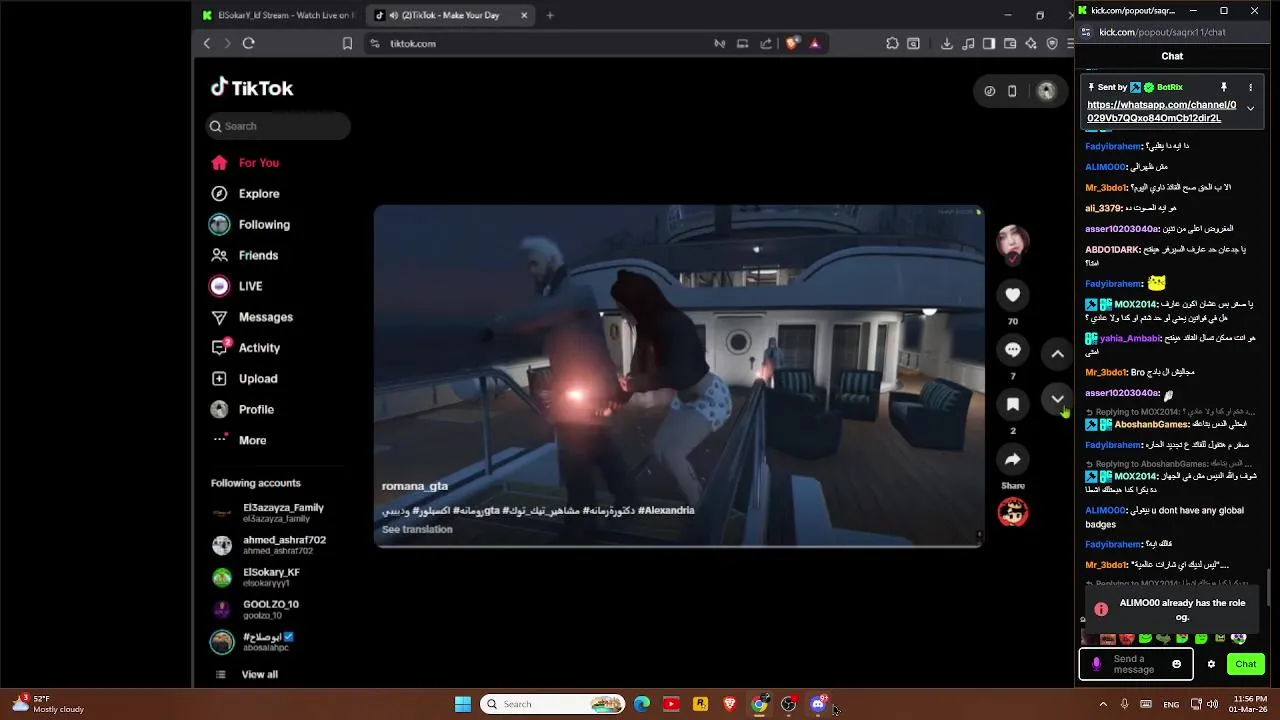Open ahmed_ashraf702 following account
The height and width of the screenshot is (720, 1280).
coord(270,545)
